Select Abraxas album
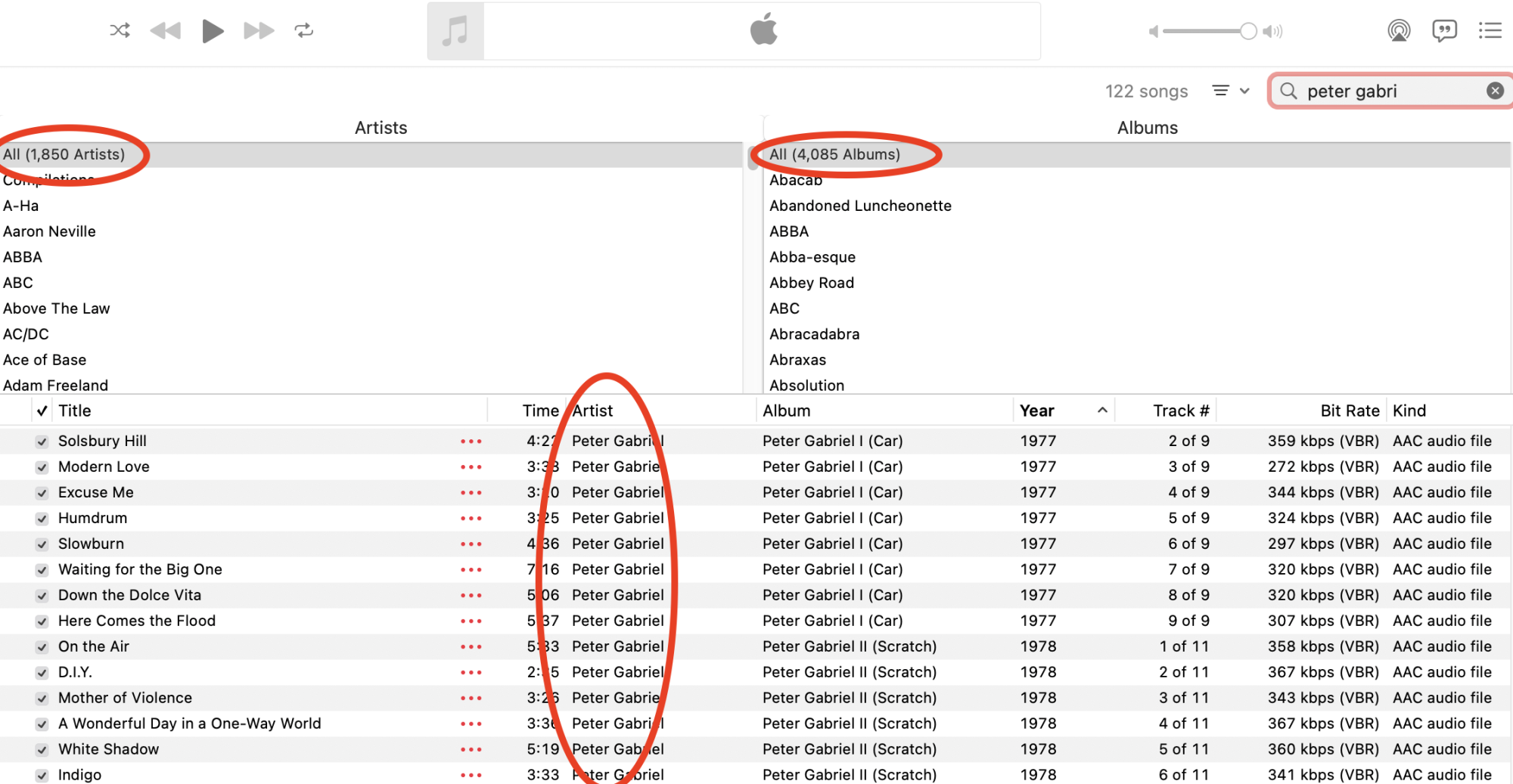Image resolution: width=1513 pixels, height=784 pixels. pyautogui.click(x=1139, y=360)
